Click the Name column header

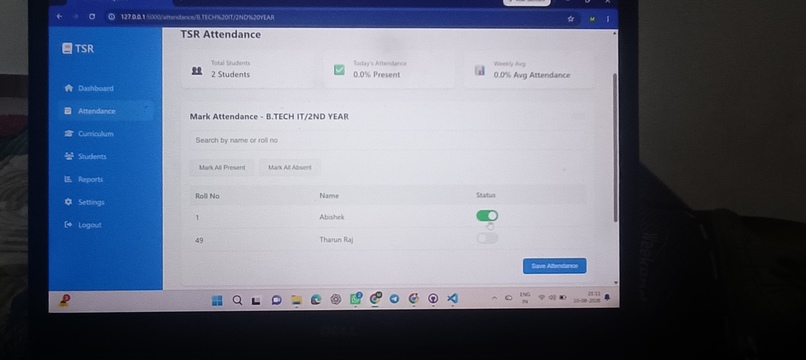(329, 195)
